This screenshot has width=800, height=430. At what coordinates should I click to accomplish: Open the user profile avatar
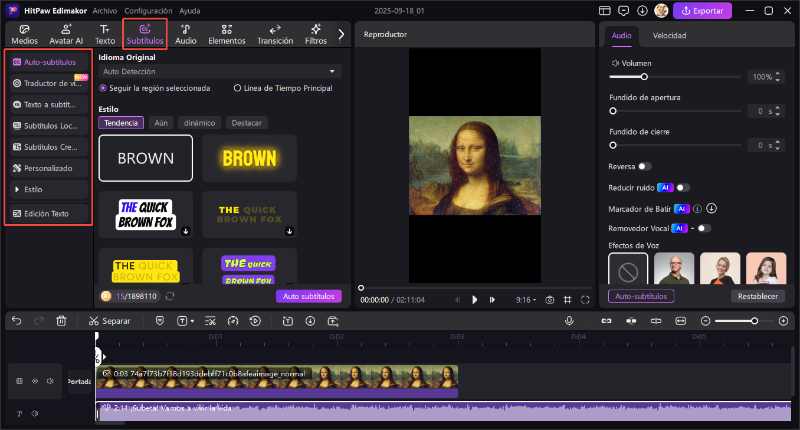click(661, 11)
